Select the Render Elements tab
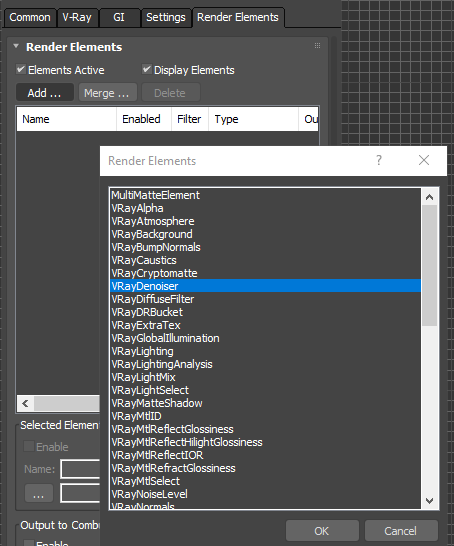Screen dimensions: 454x546 [238, 17]
